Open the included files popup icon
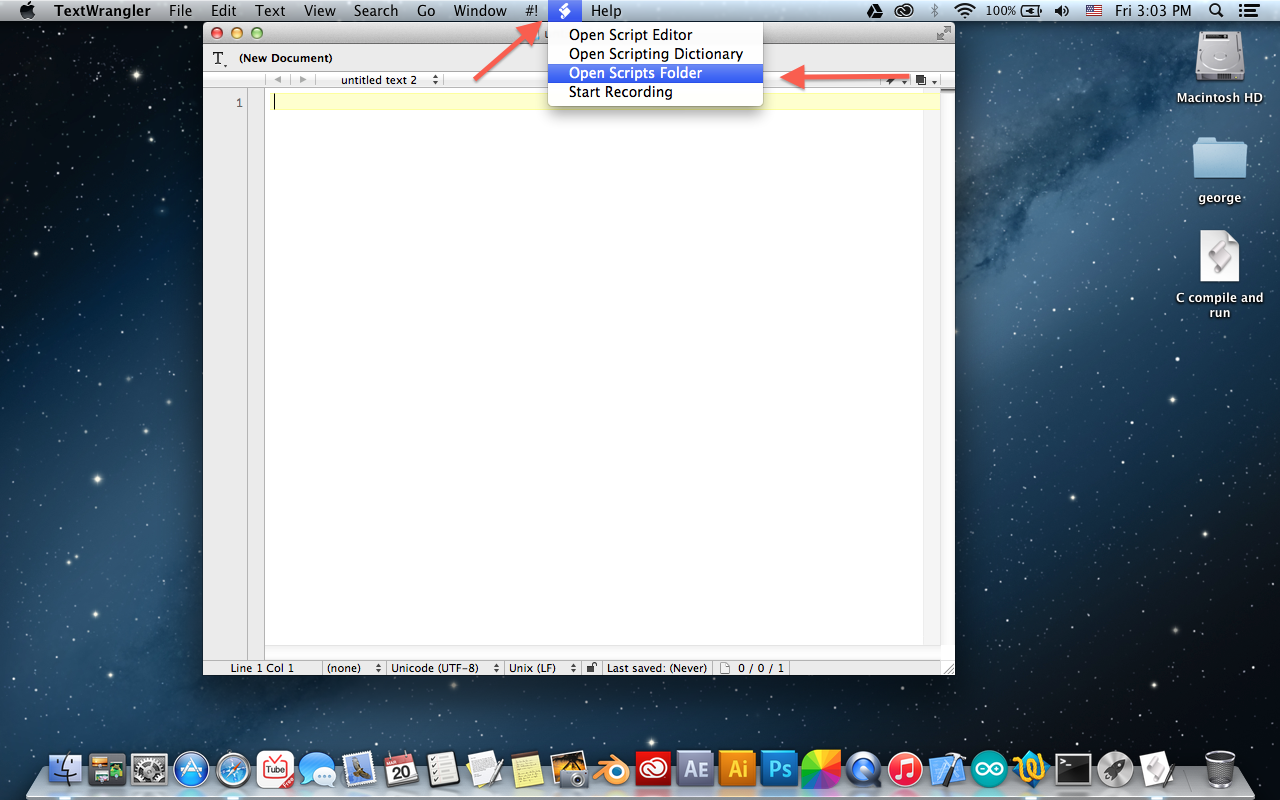 [926, 80]
